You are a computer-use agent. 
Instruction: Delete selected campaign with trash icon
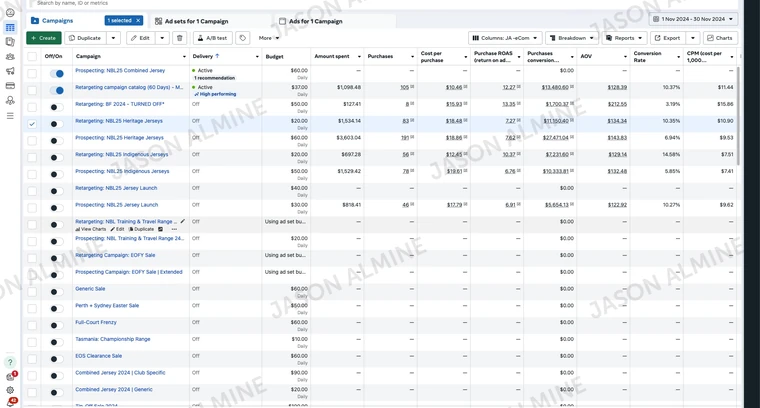[180, 38]
